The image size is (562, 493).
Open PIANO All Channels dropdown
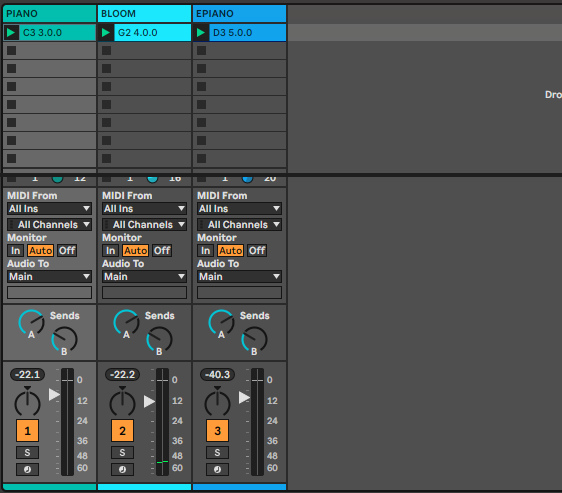coord(49,225)
